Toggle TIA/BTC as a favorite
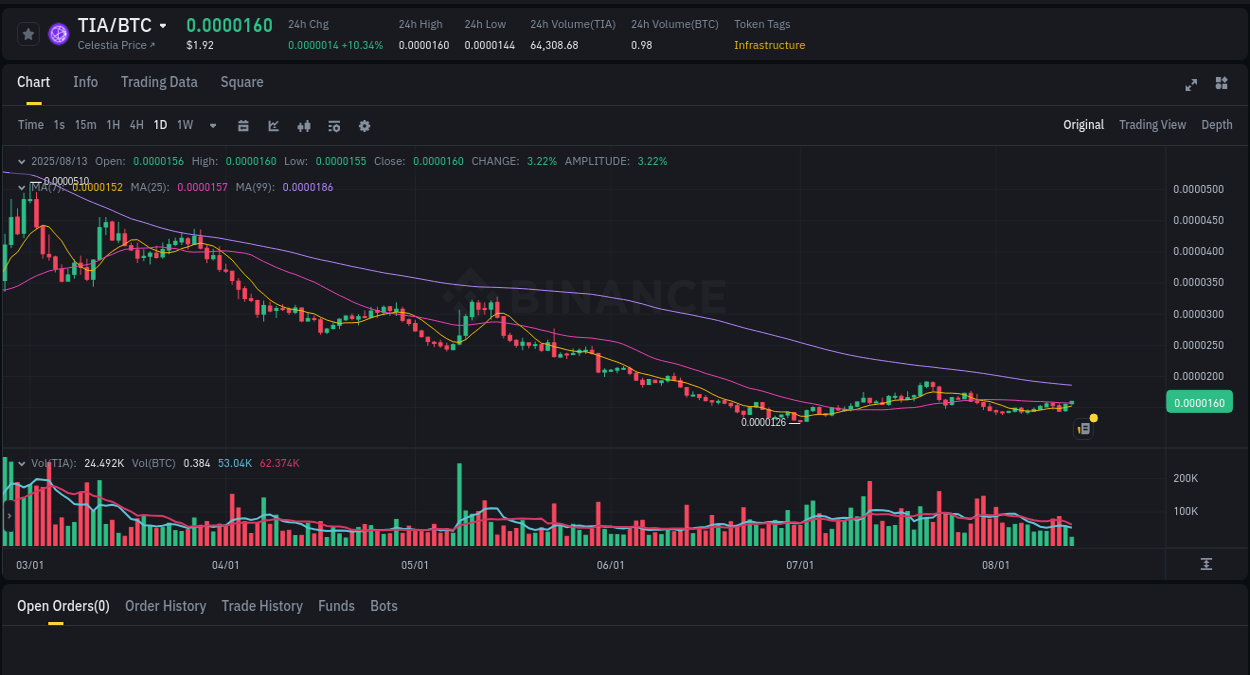The width and height of the screenshot is (1250, 675). coord(28,33)
